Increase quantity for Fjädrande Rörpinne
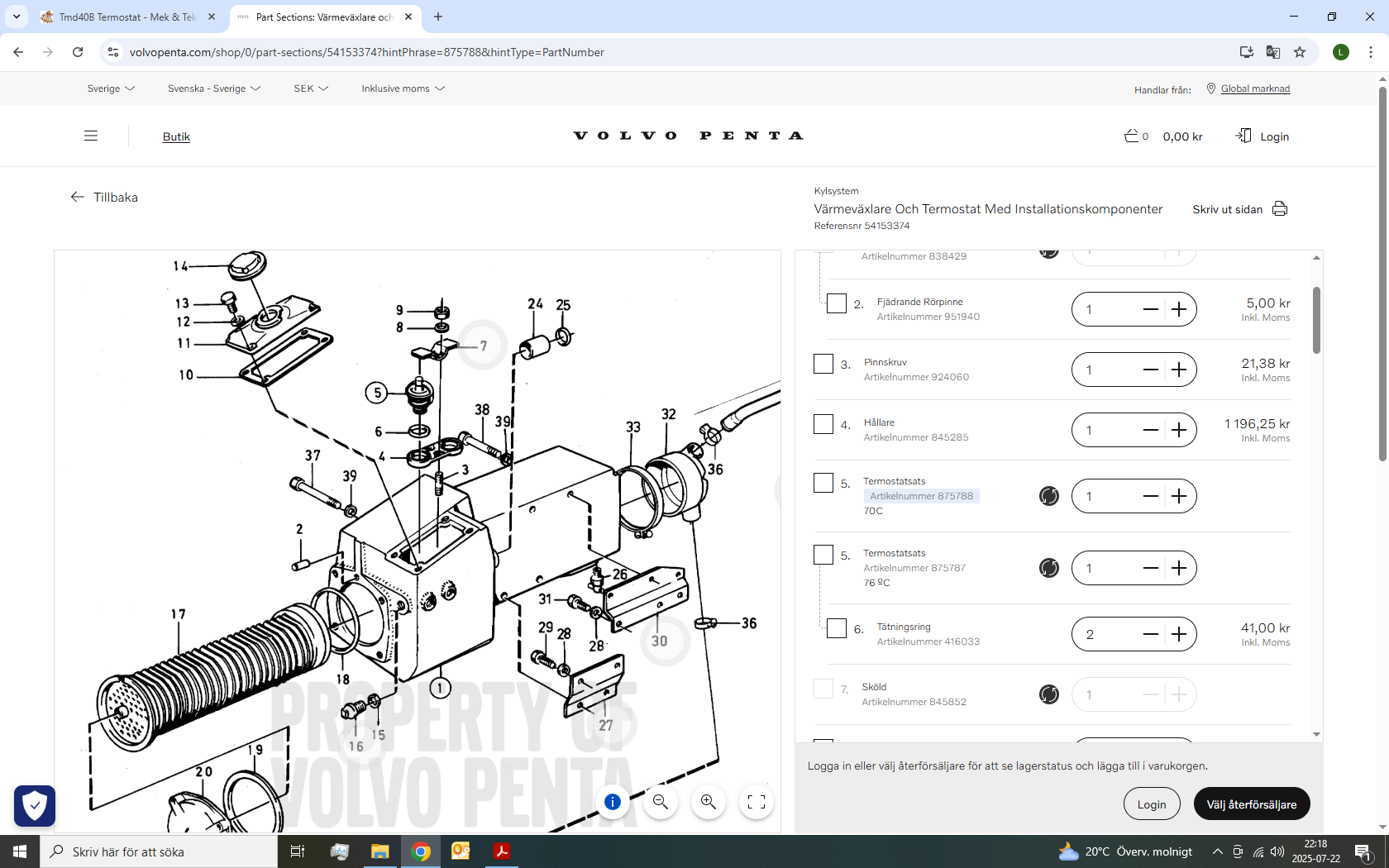 pos(1179,309)
